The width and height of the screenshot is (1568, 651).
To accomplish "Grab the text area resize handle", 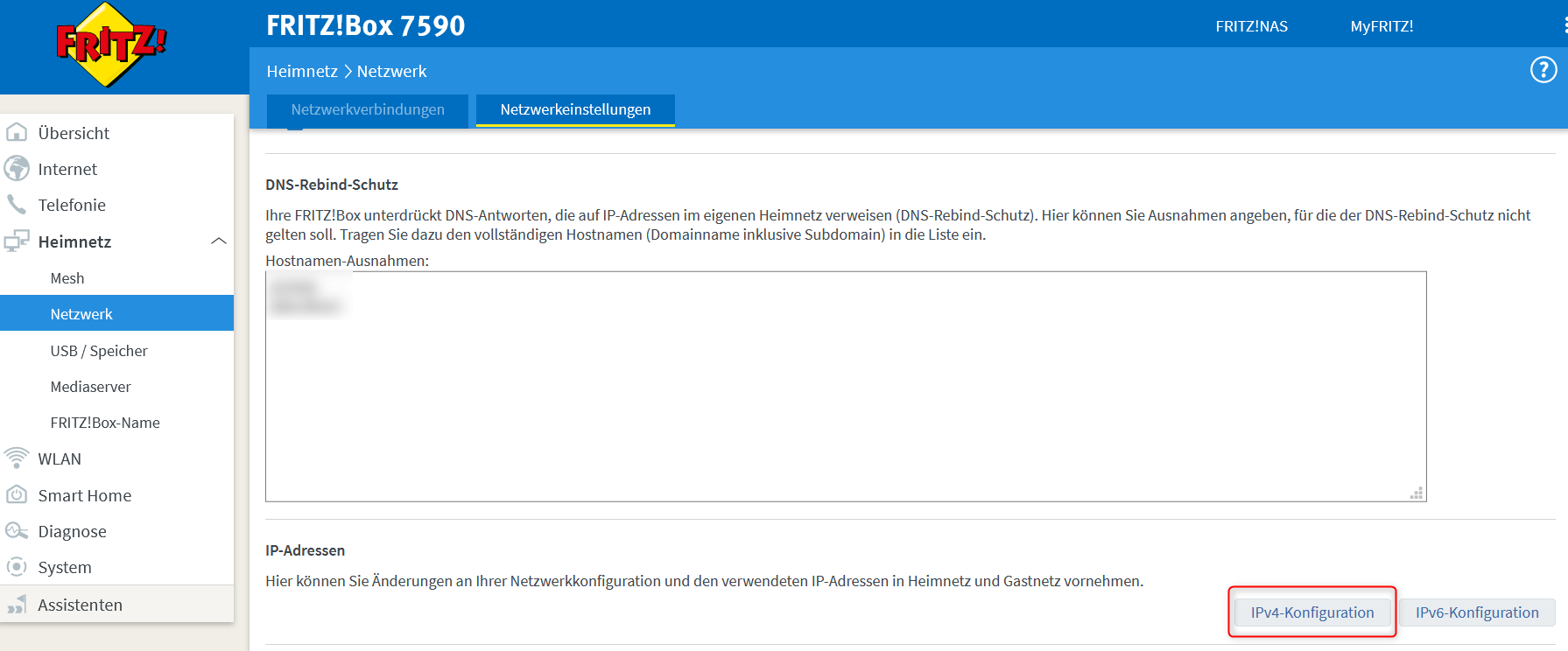I will click(1417, 493).
